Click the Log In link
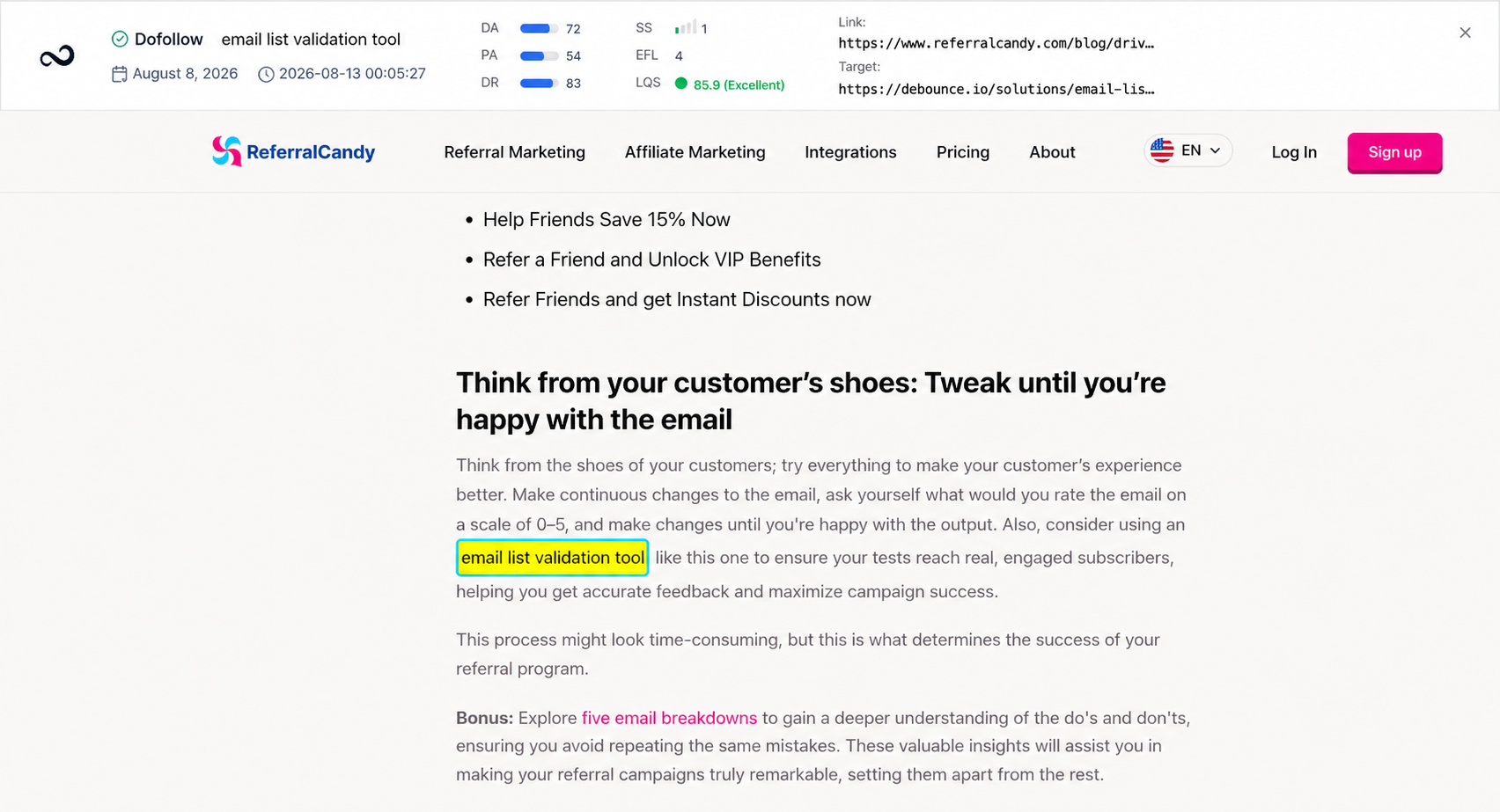The width and height of the screenshot is (1500, 812). click(1294, 152)
